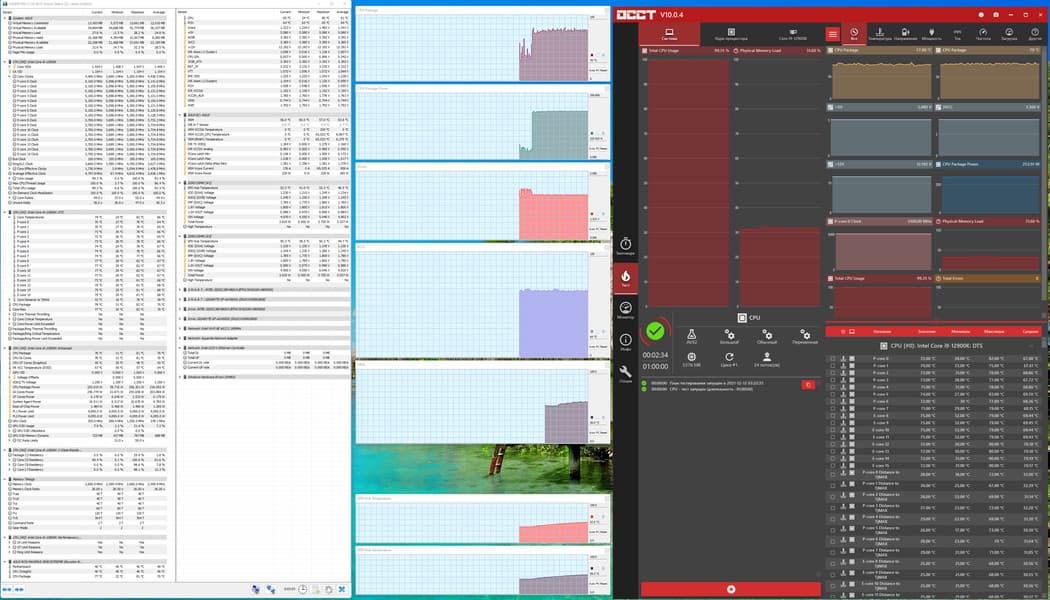The image size is (1050, 600).
Task: Expand the Windows Hardware Errors group in HWiNFO
Action: 181,377
